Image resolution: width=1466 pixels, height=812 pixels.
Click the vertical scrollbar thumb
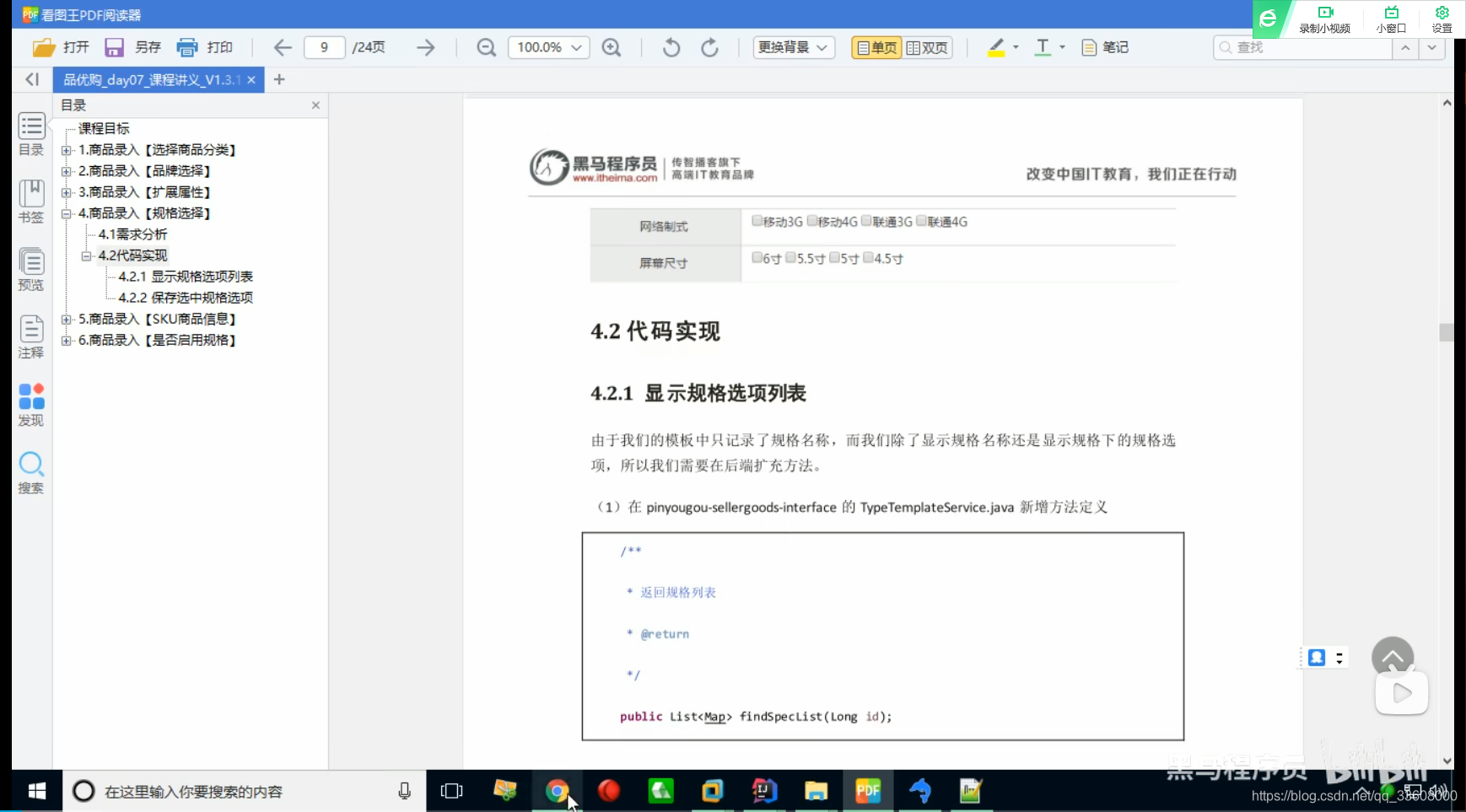click(1447, 332)
